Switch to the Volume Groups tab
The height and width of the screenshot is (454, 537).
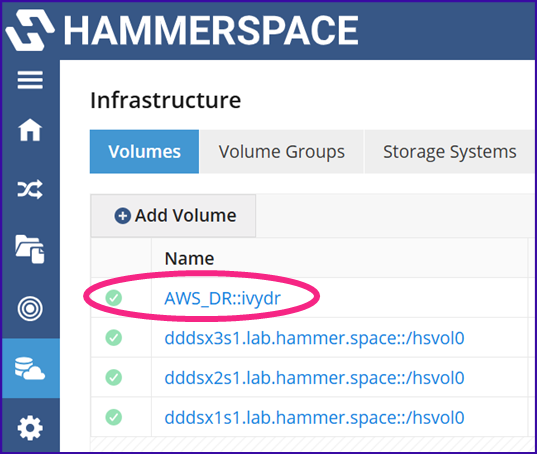coord(282,152)
